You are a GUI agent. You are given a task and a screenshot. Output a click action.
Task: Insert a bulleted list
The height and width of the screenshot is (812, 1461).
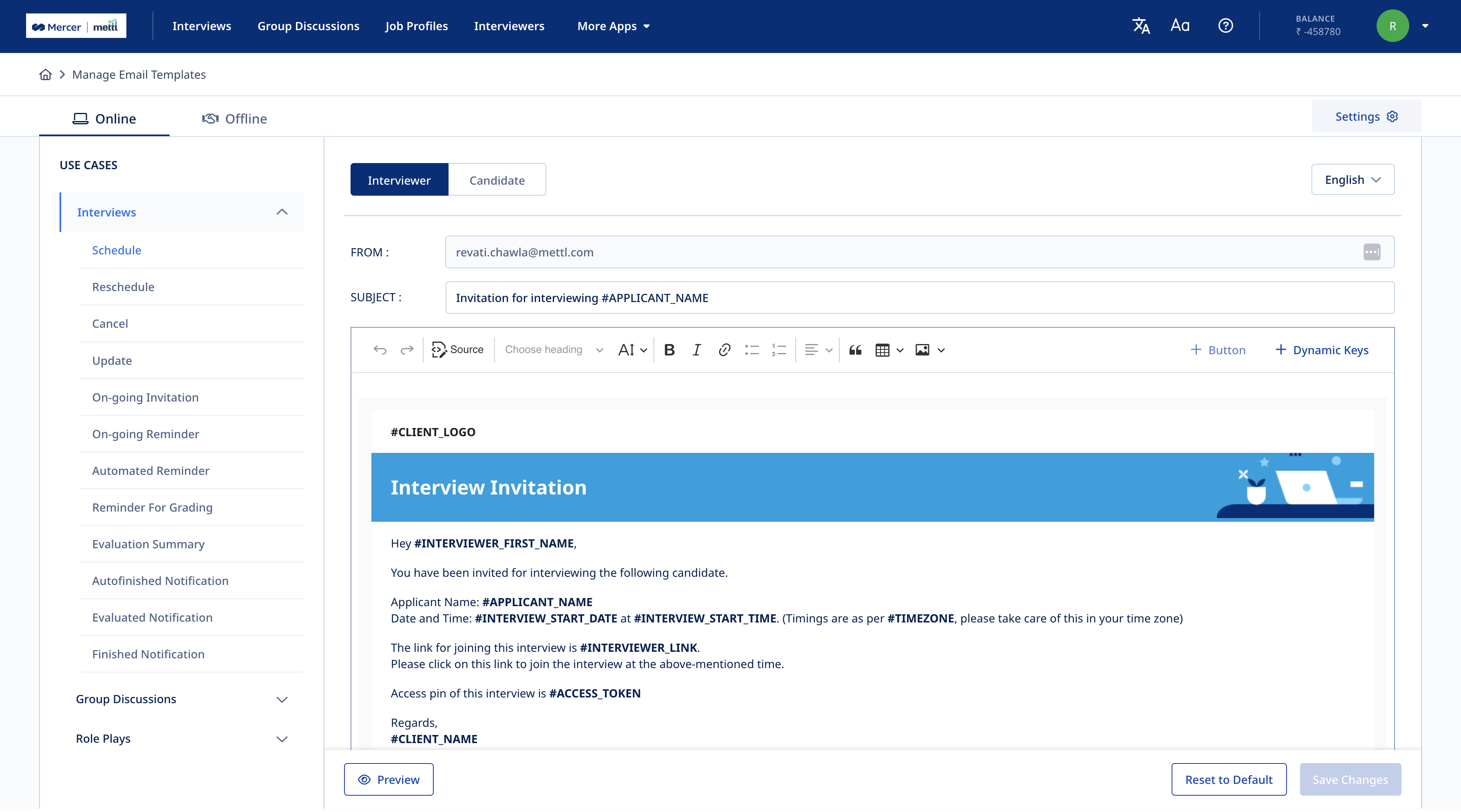click(x=752, y=350)
